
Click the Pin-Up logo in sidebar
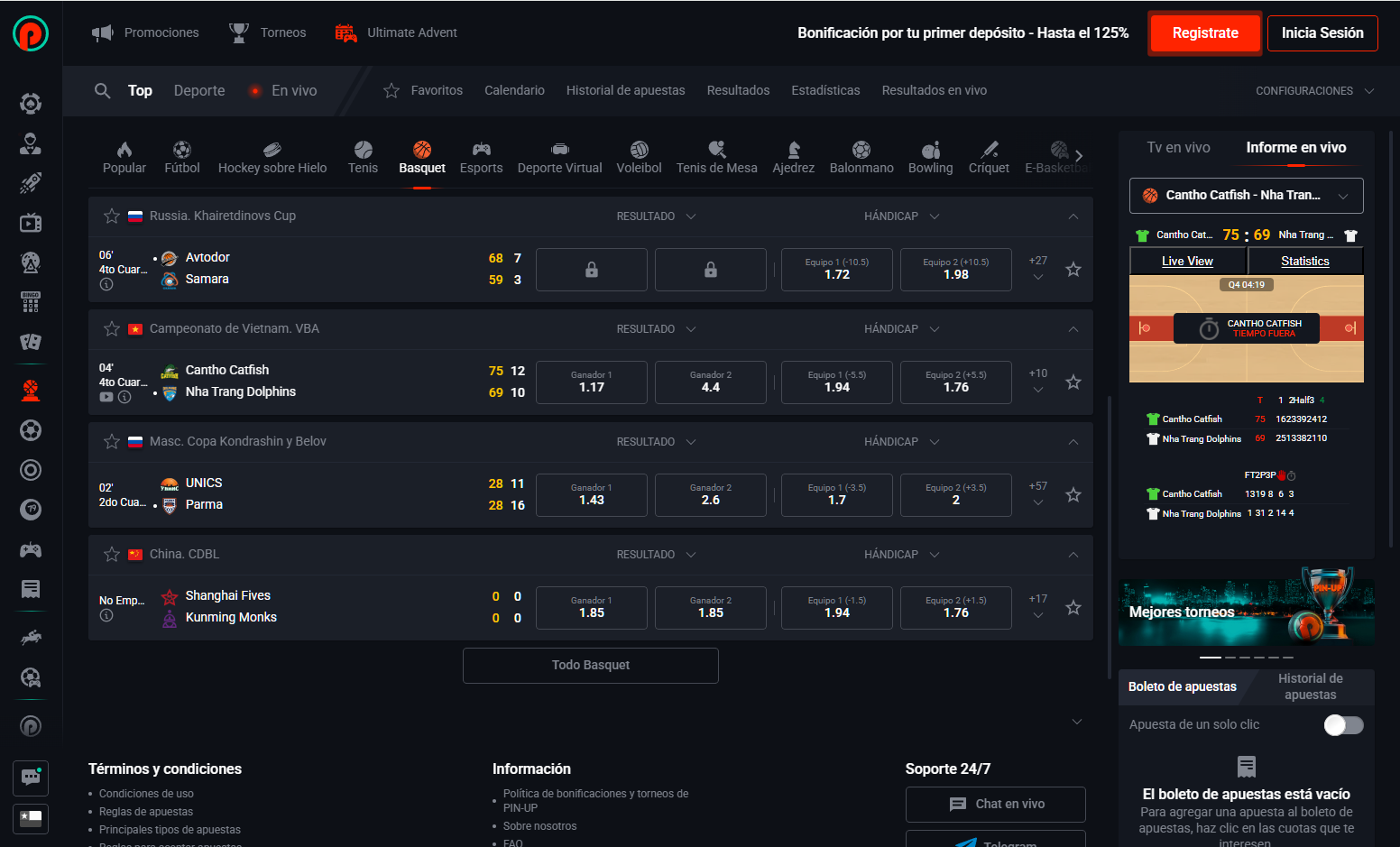pos(31,33)
